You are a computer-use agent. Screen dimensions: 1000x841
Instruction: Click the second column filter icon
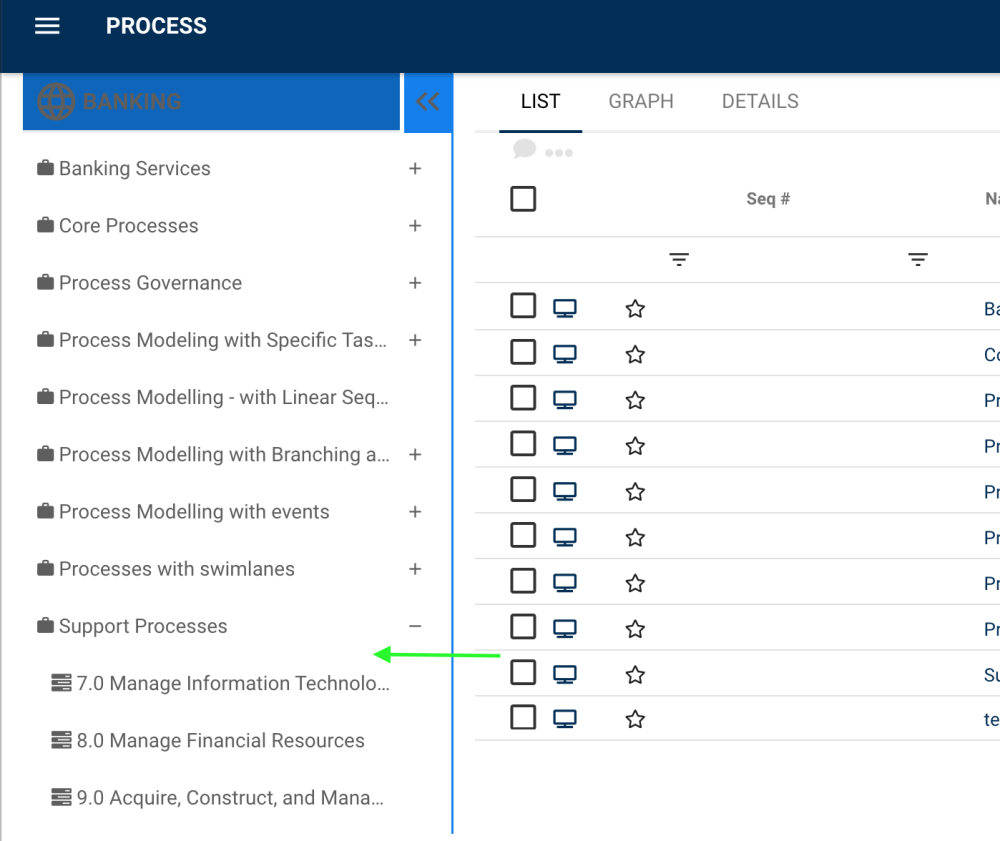[x=918, y=260]
